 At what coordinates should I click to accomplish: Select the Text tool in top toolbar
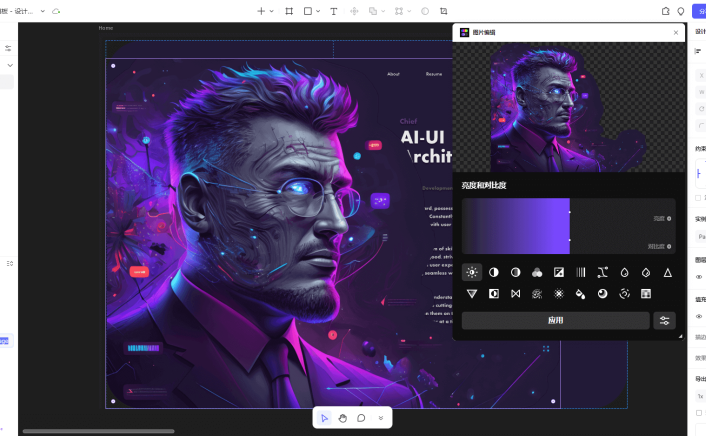click(x=333, y=11)
